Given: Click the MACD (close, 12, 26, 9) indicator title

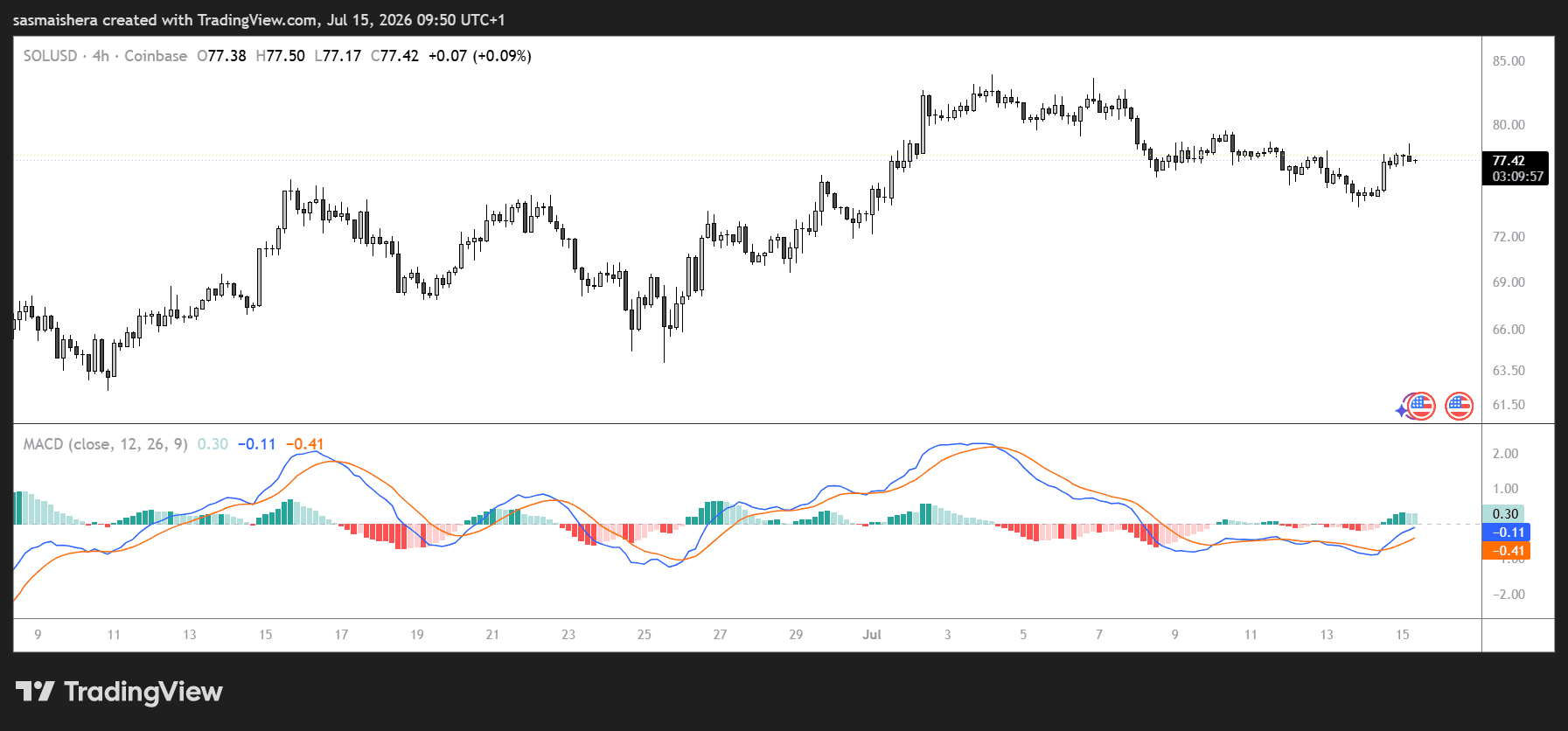Looking at the screenshot, I should tap(105, 444).
